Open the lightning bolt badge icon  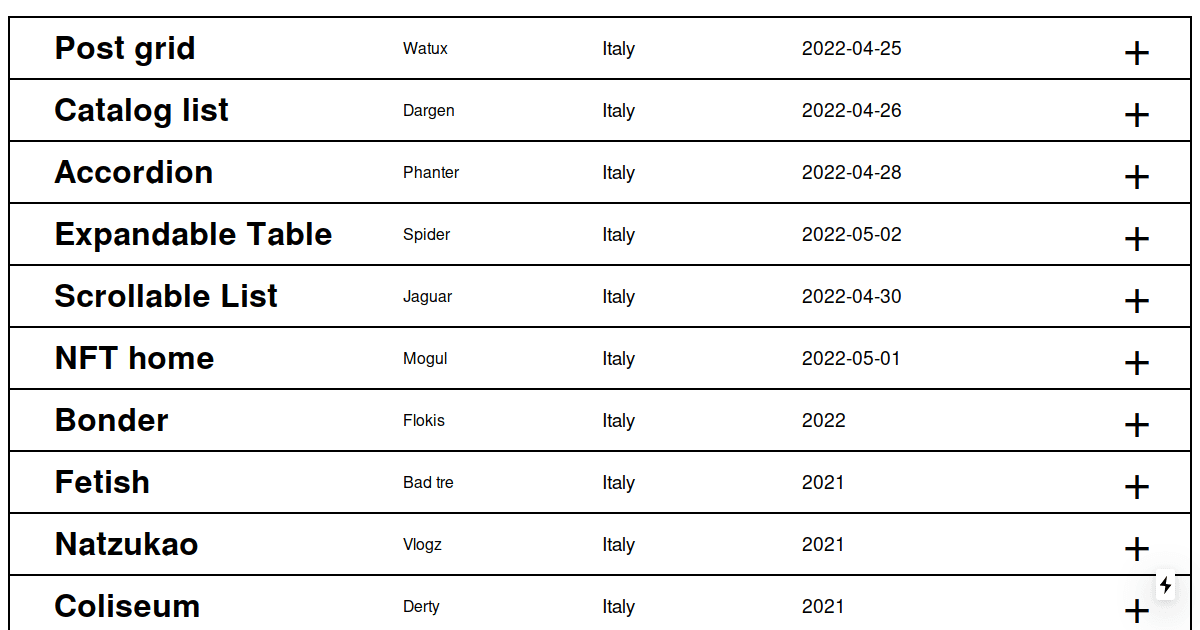pyautogui.click(x=1166, y=585)
